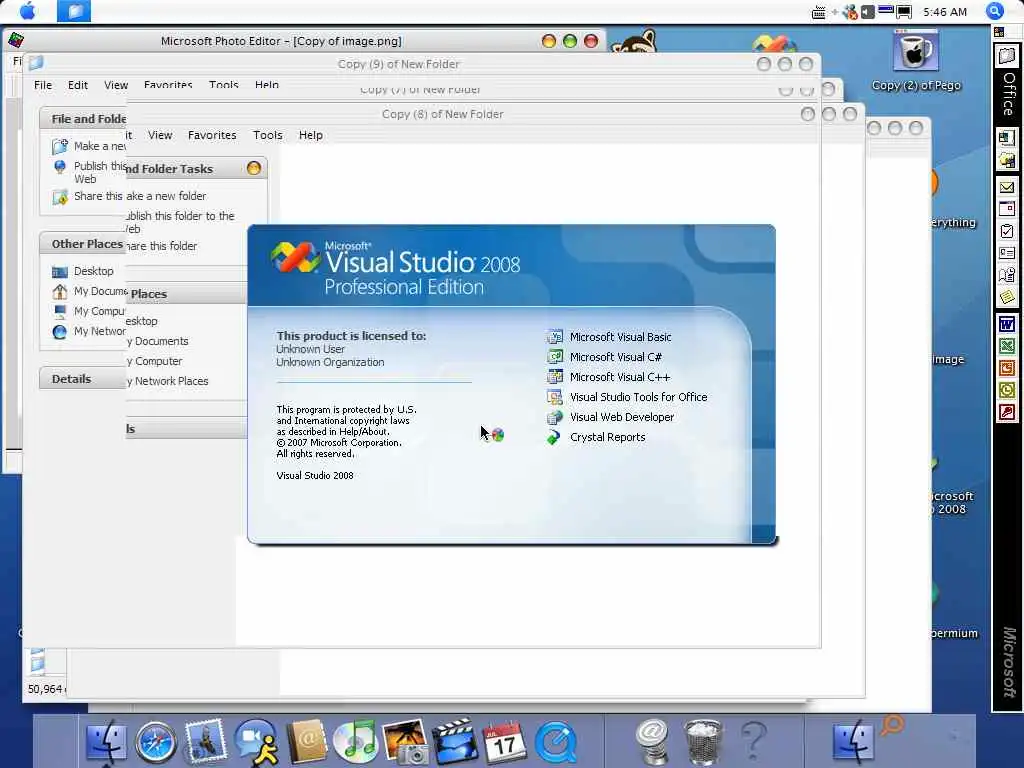Open Copy (2) of Pego desktop icon
Image resolution: width=1024 pixels, height=768 pixels.
tap(916, 61)
